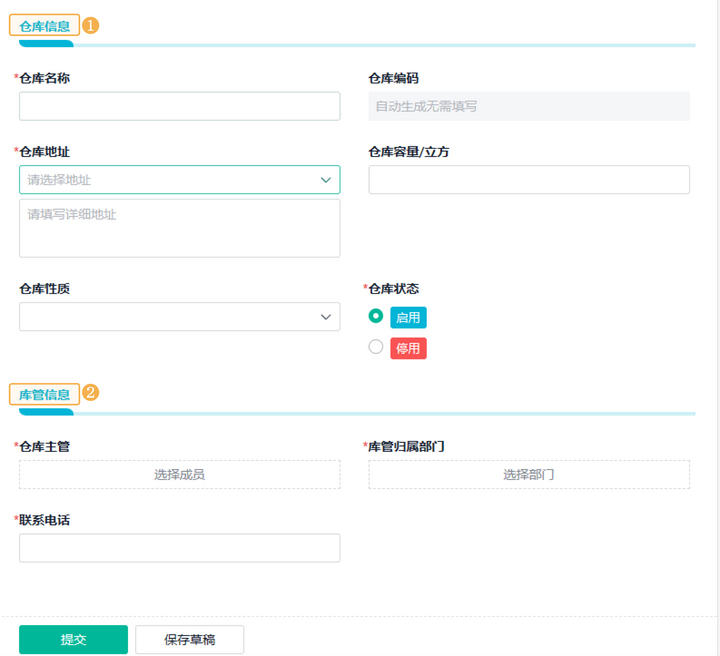
Task: Click 选择成员 to choose warehouse supervisor
Action: 180,475
